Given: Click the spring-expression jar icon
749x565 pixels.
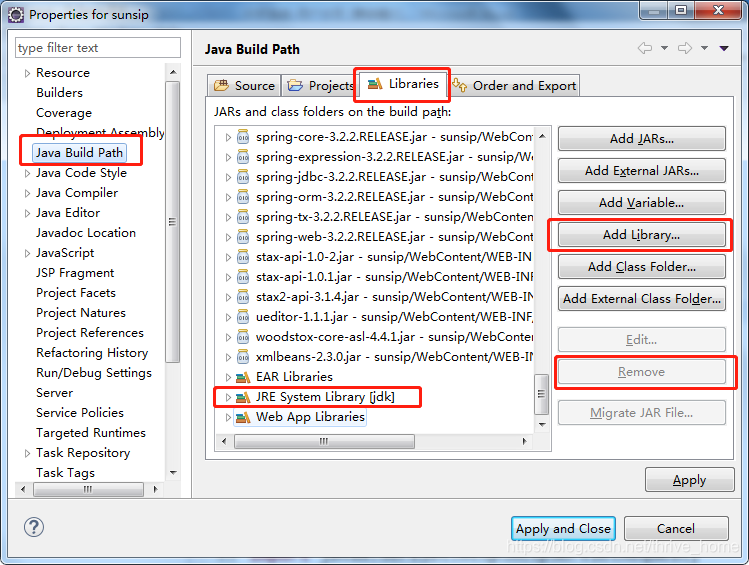Looking at the screenshot, I should click(x=243, y=157).
